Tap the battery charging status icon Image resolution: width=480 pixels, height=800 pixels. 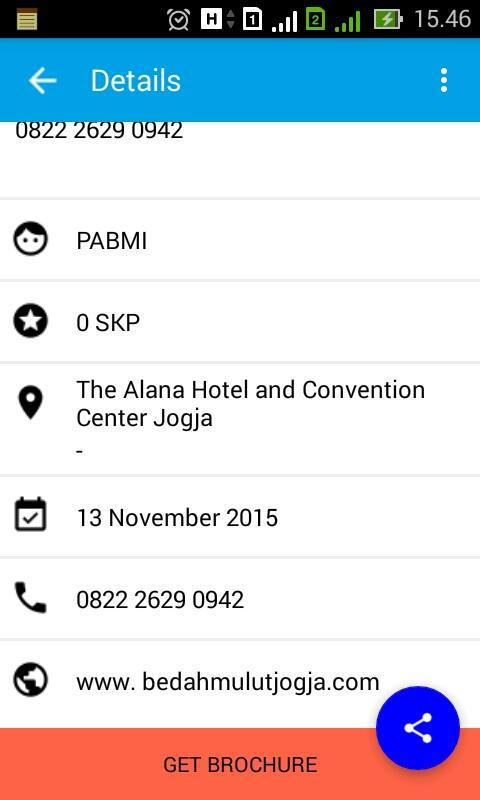point(388,19)
